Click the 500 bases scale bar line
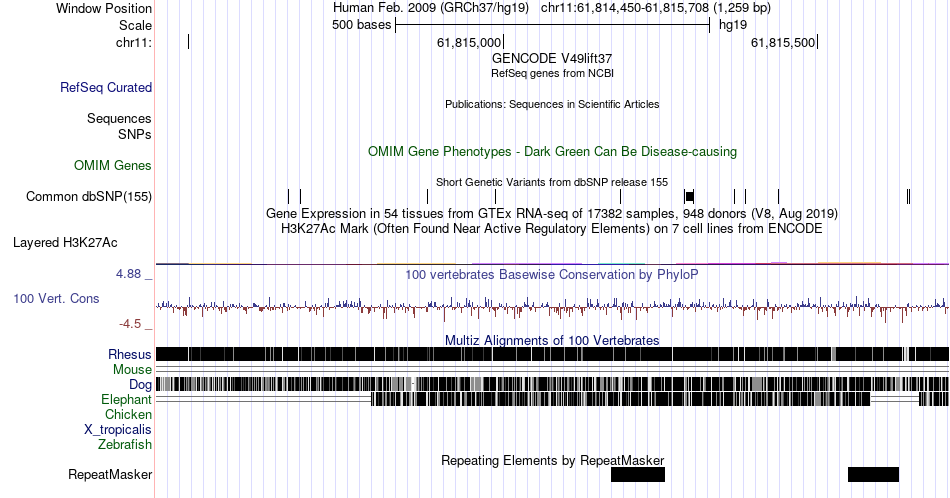Viewport: 950px width, 498px height. (x=553, y=25)
